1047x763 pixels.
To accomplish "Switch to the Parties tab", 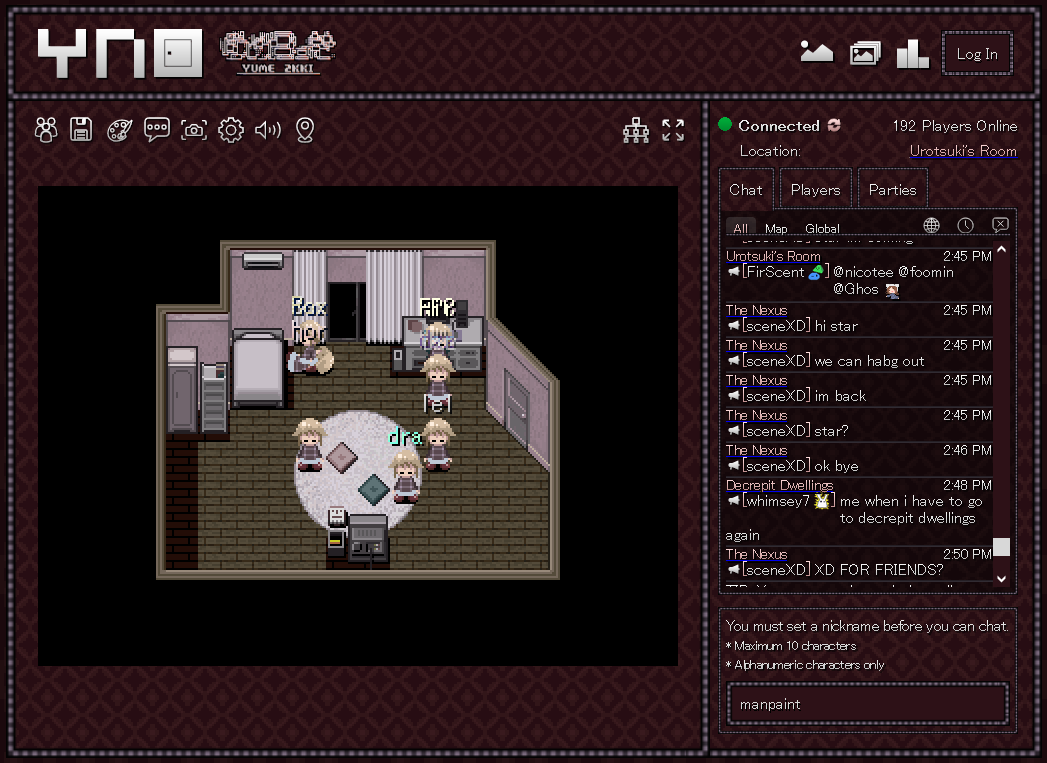I will [892, 189].
